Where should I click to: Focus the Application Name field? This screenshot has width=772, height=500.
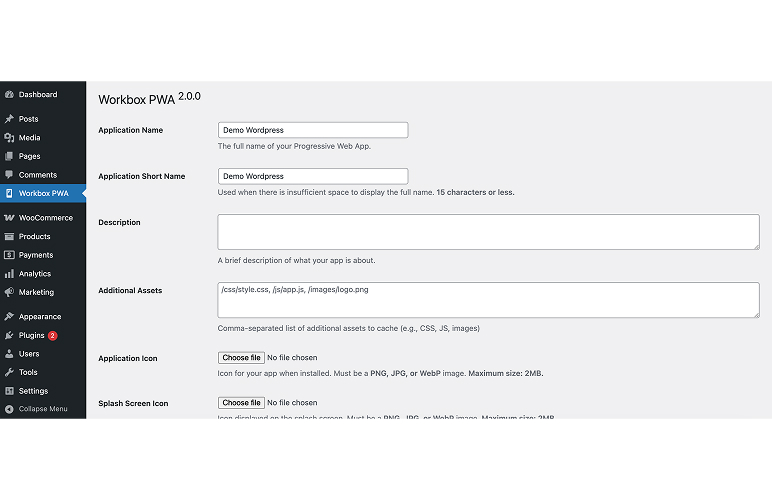coord(313,130)
